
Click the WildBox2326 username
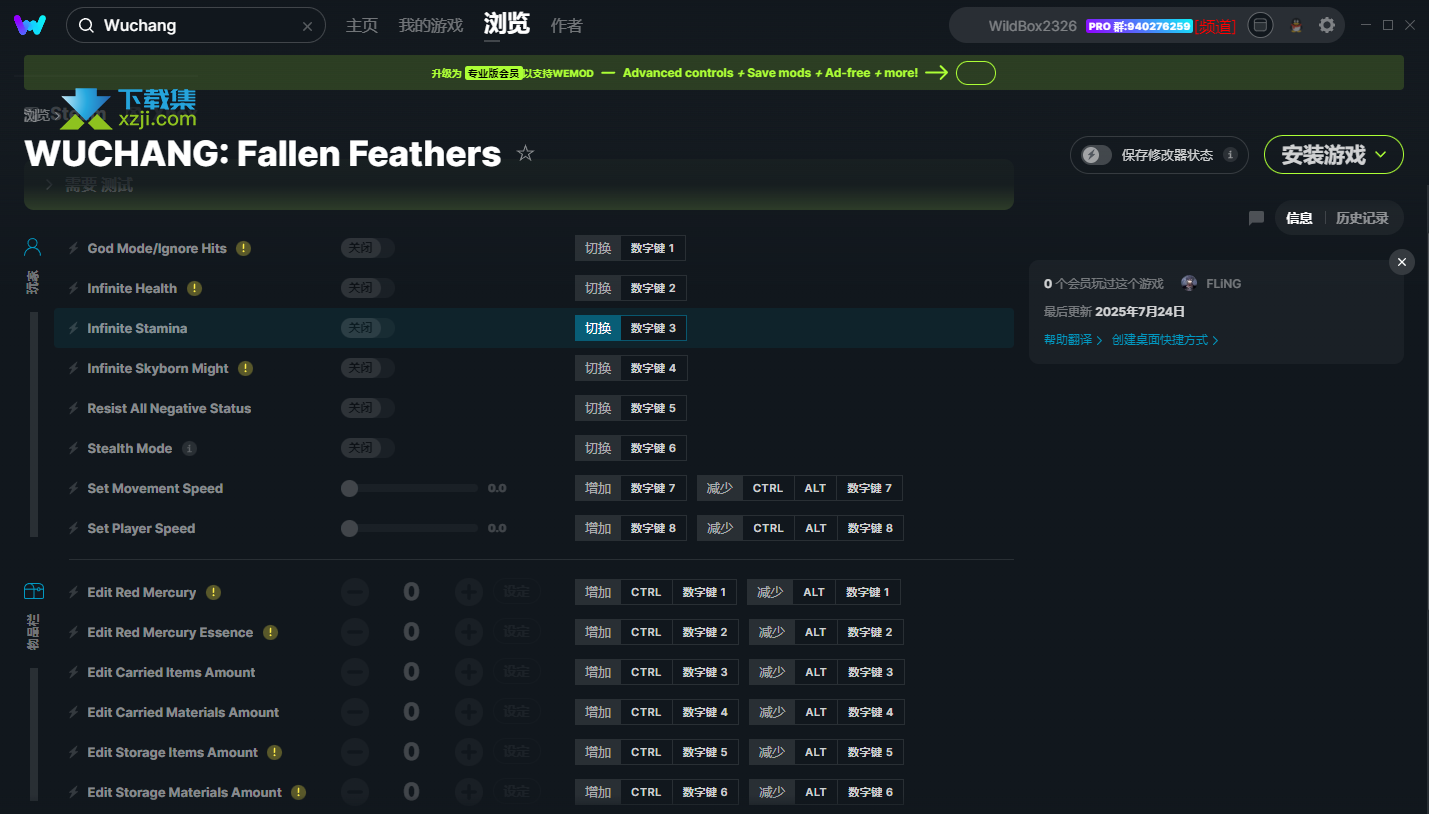(1032, 26)
